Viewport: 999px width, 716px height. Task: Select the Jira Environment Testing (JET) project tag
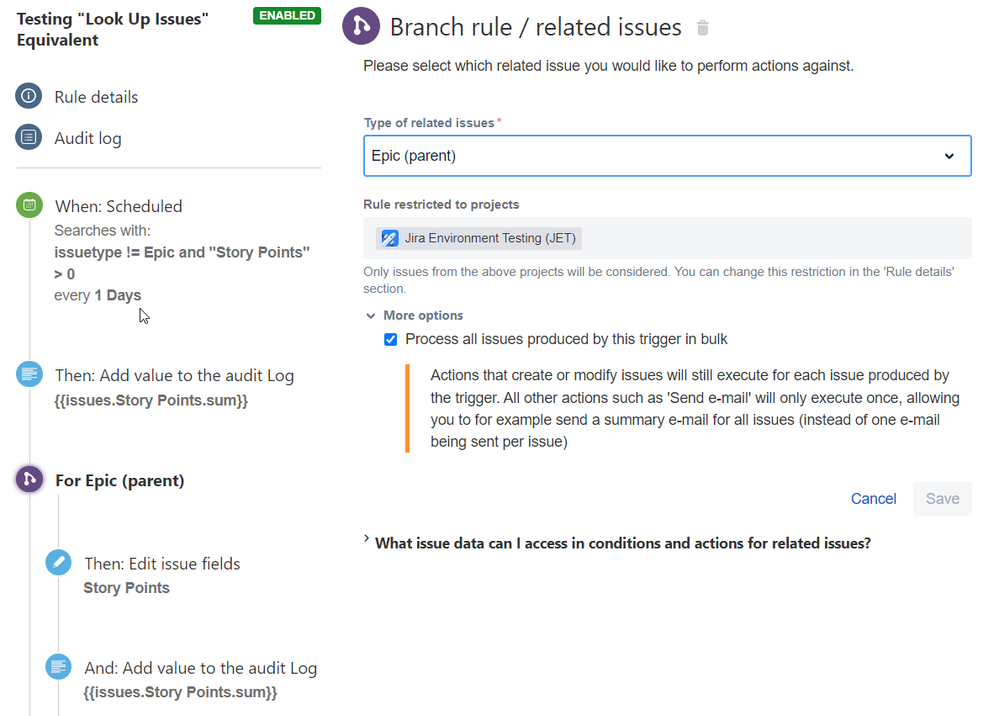pyautogui.click(x=478, y=238)
